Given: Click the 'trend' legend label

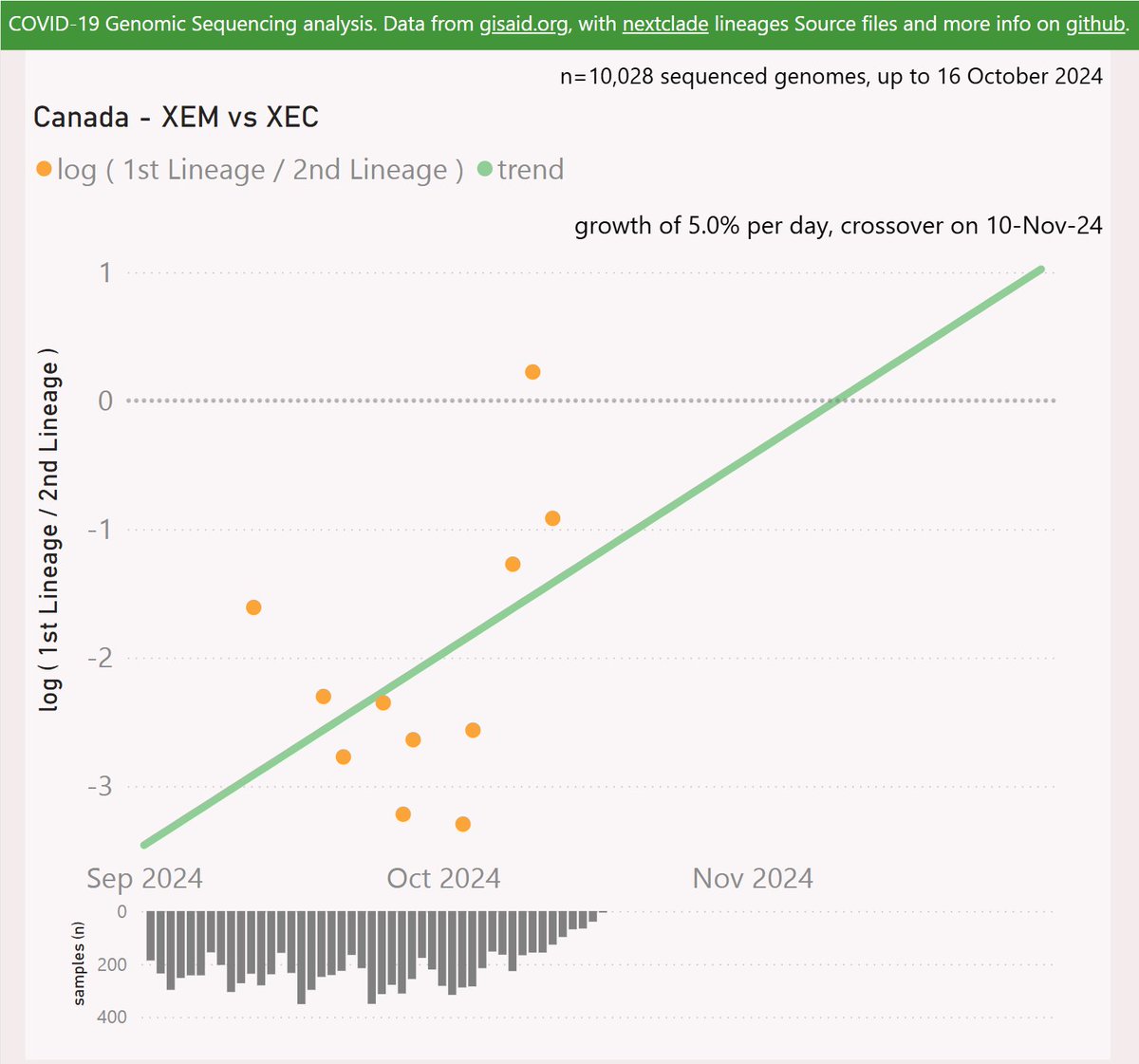Looking at the screenshot, I should pyautogui.click(x=531, y=170).
